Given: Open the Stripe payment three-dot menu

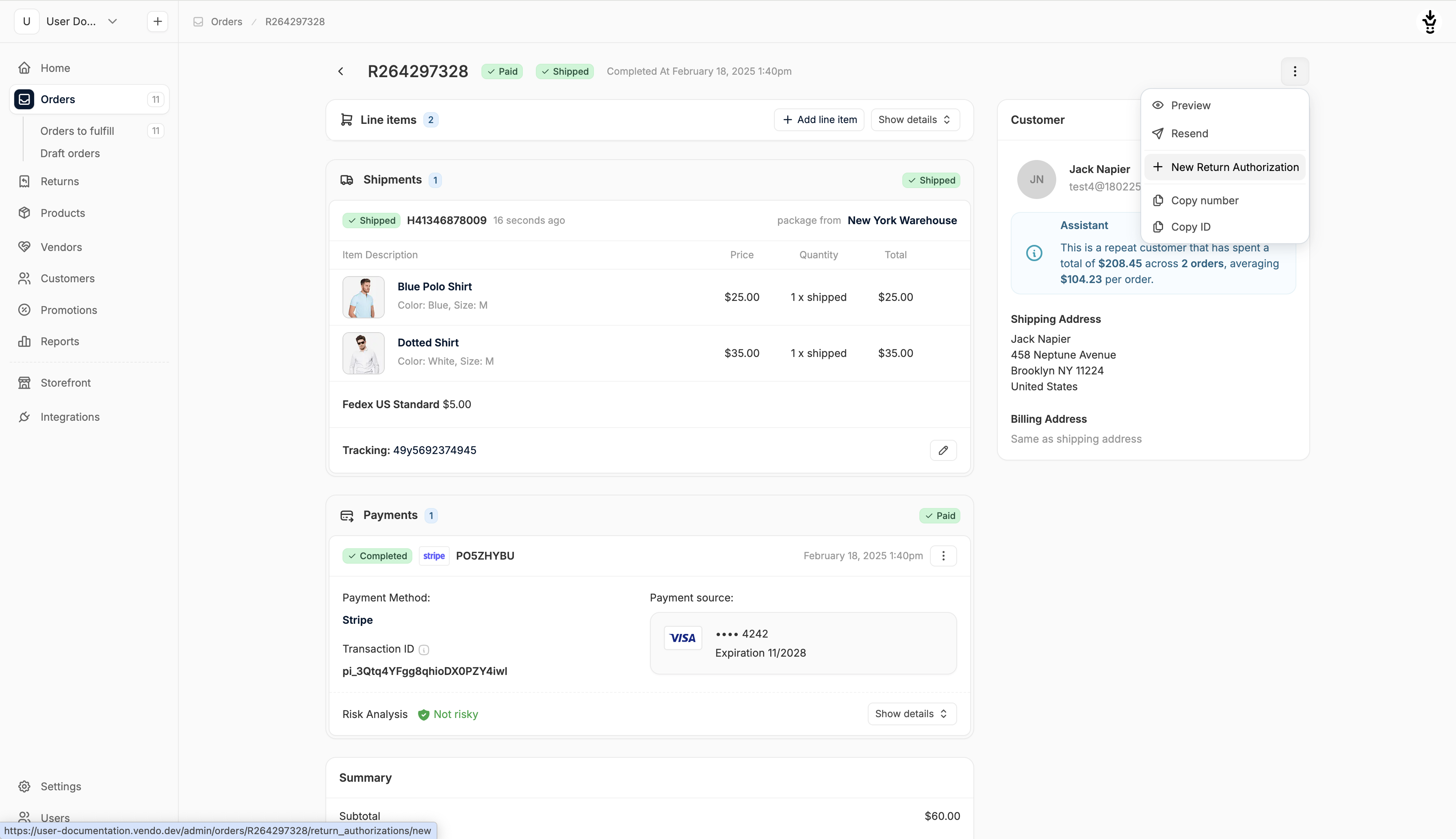Looking at the screenshot, I should coord(943,556).
